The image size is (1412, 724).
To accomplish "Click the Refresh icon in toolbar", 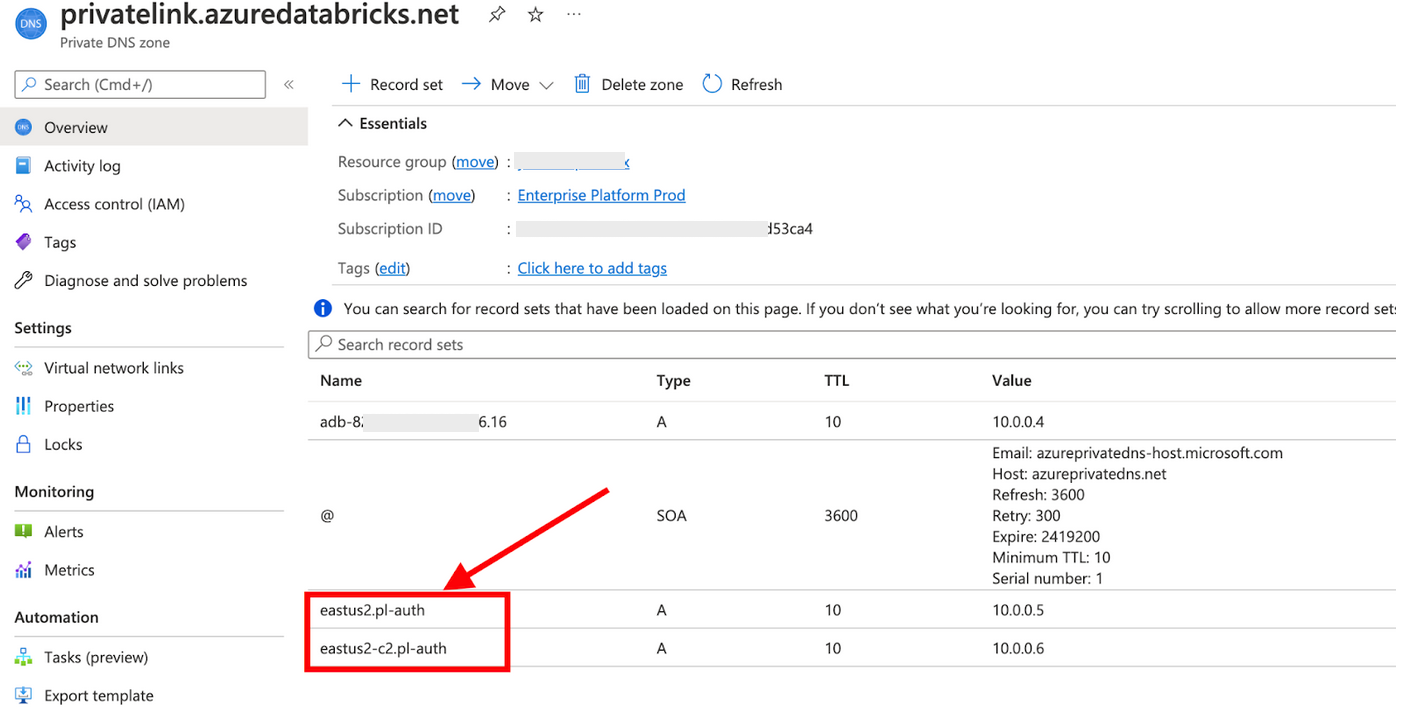I will coord(712,84).
